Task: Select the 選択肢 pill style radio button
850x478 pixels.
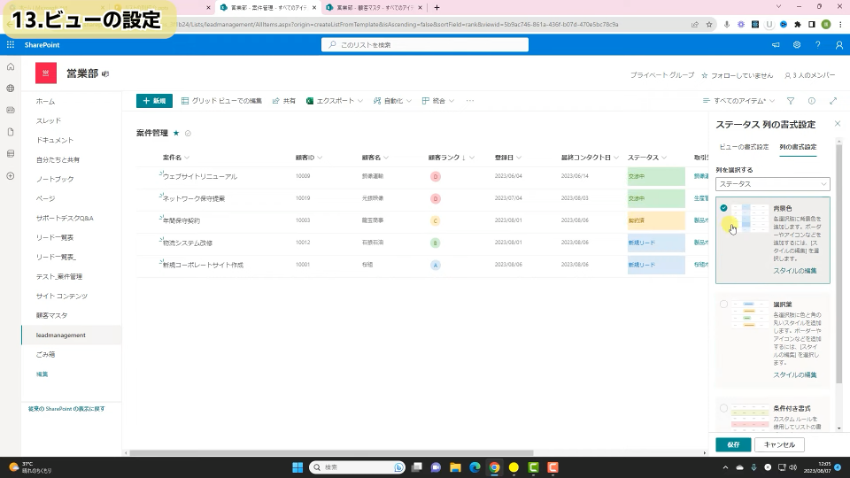Action: [723, 302]
